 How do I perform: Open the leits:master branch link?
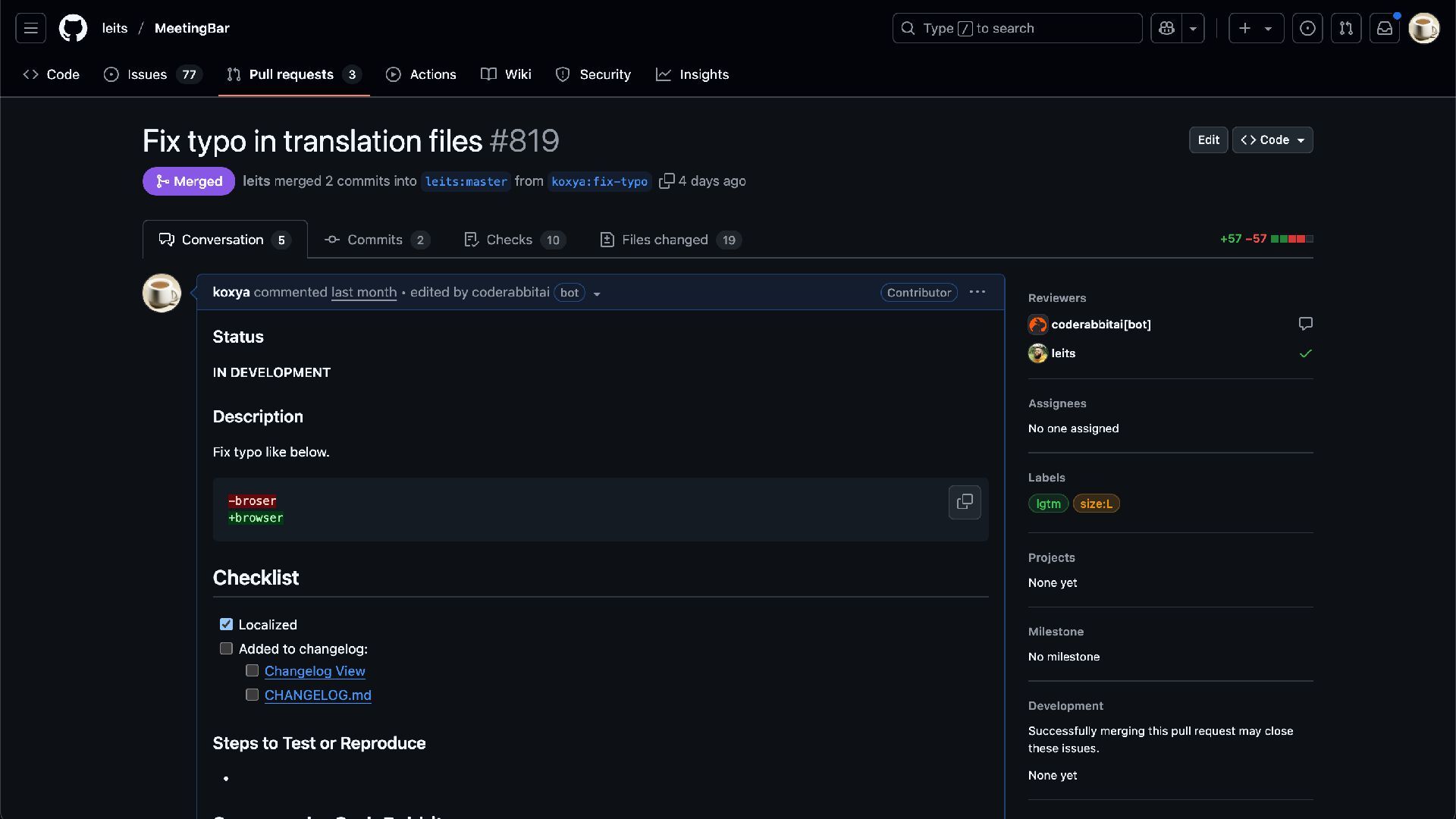pos(466,181)
